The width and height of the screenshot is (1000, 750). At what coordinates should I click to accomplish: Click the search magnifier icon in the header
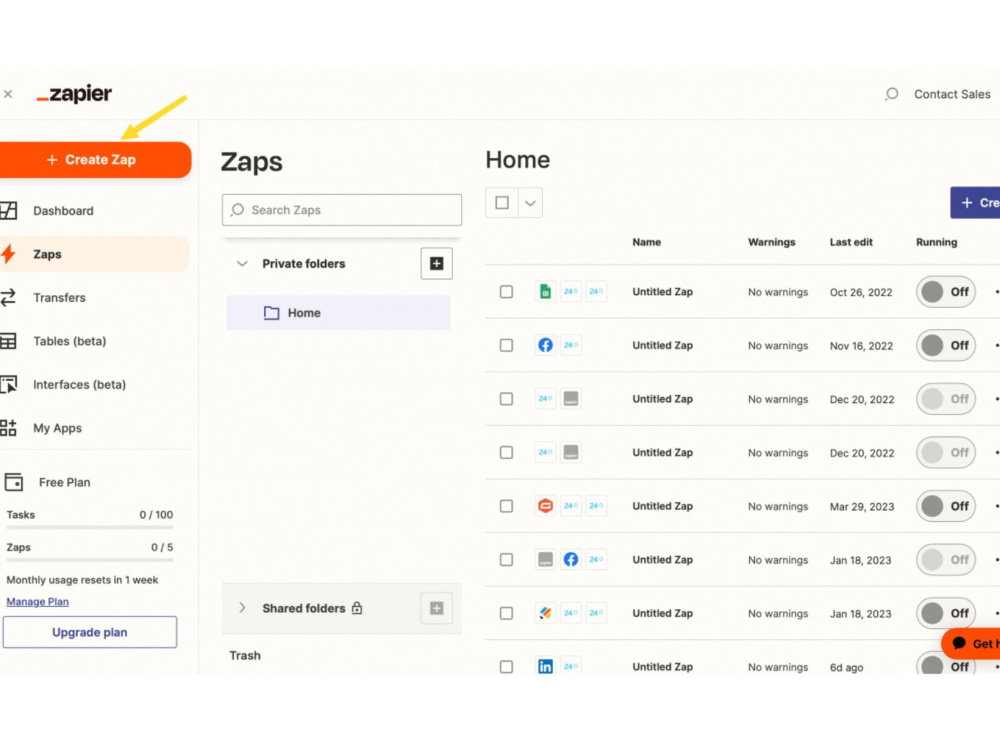click(891, 94)
